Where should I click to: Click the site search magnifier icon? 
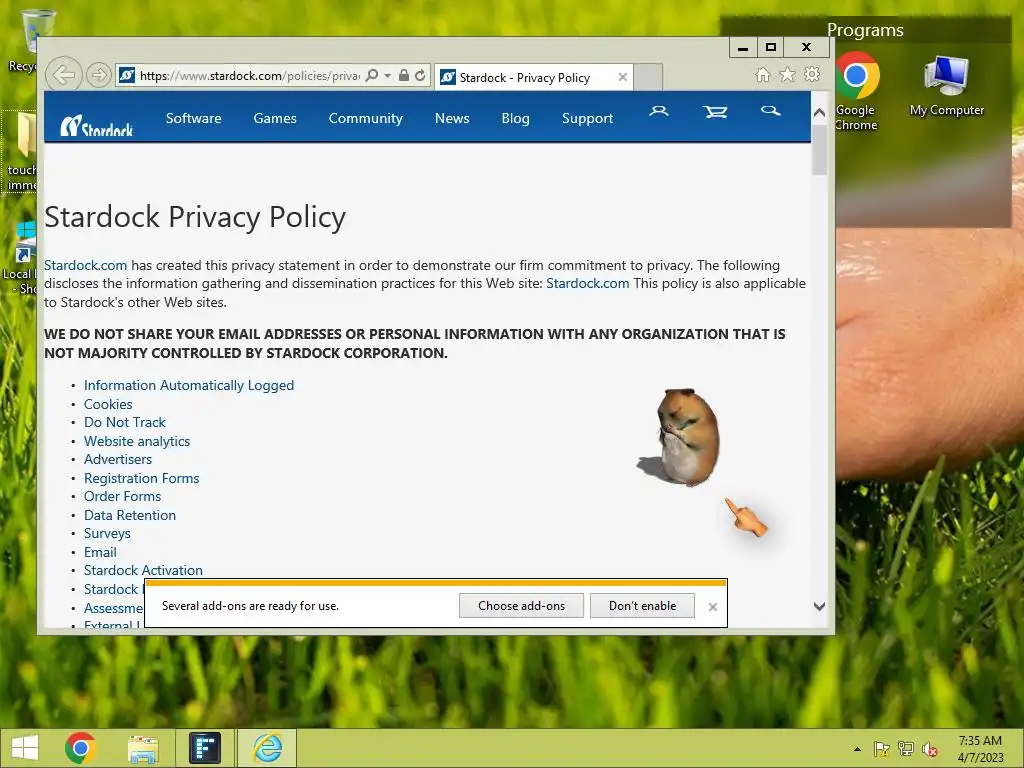point(771,110)
